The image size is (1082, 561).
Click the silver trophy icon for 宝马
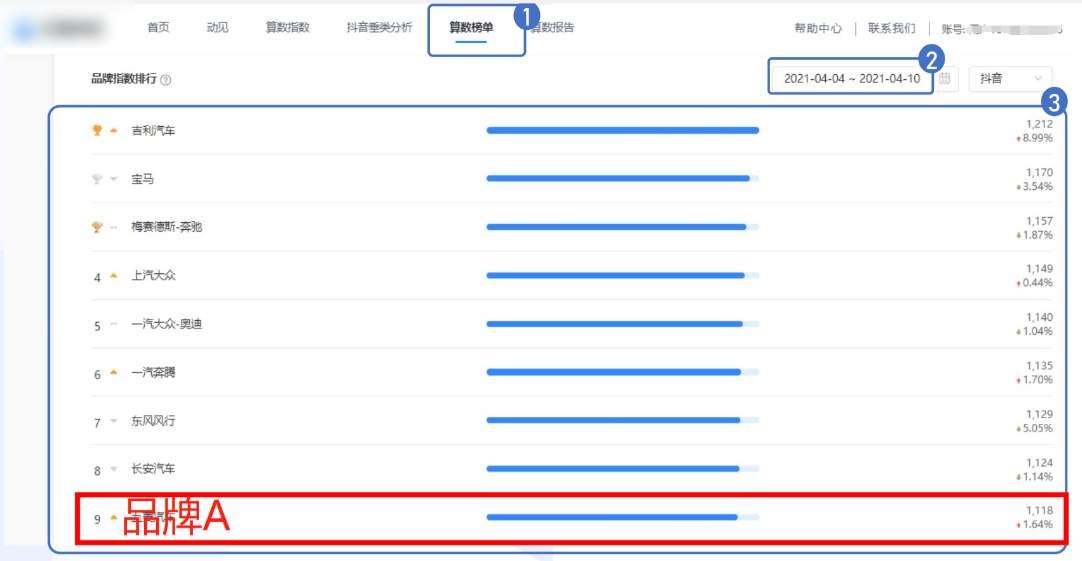click(x=97, y=179)
